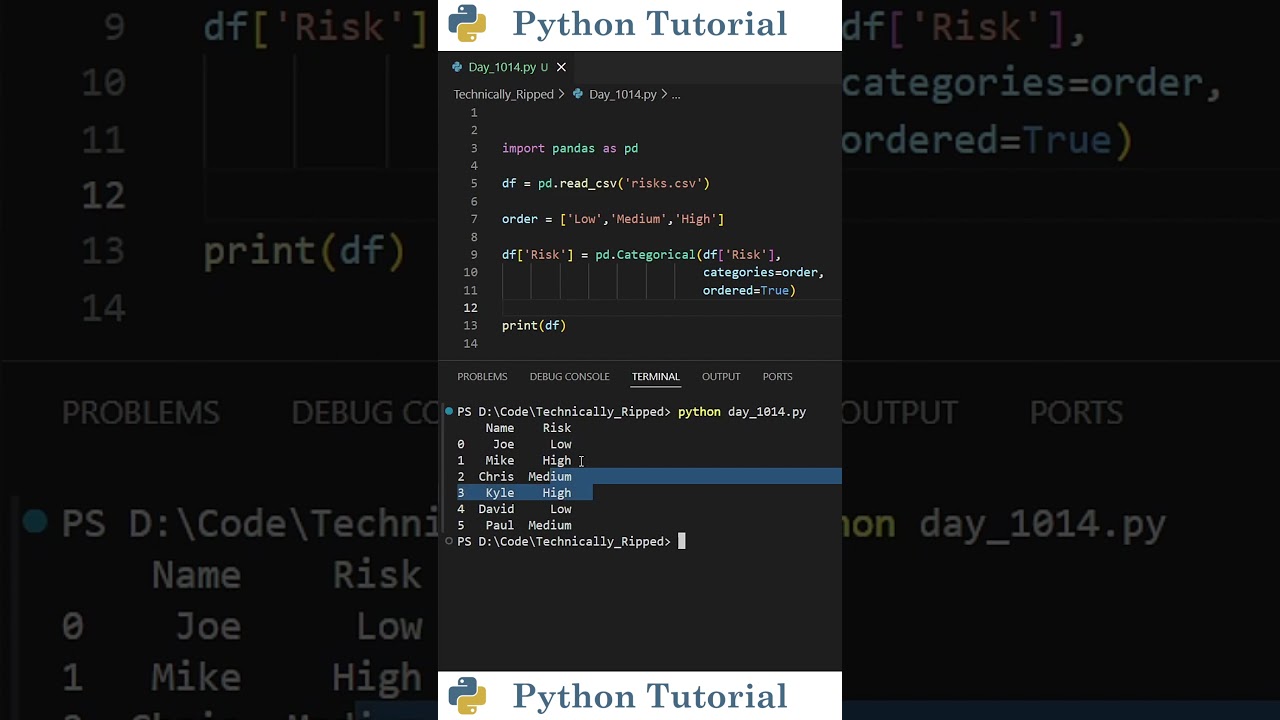Click the Python logo in top banner
Screen dimensions: 1280x720
click(x=467, y=23)
